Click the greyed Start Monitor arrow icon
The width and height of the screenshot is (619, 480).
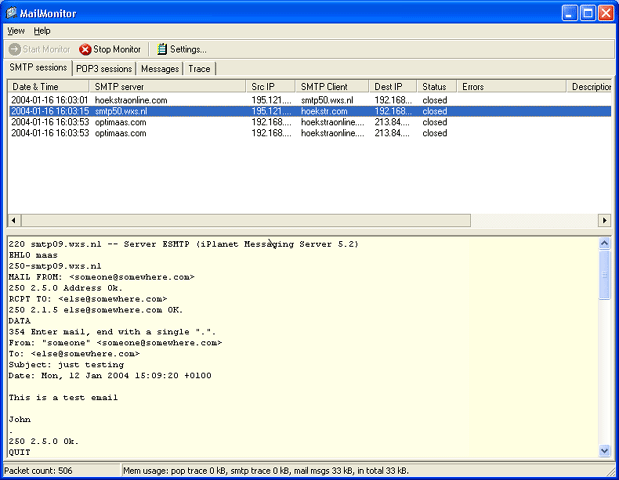coord(15,49)
